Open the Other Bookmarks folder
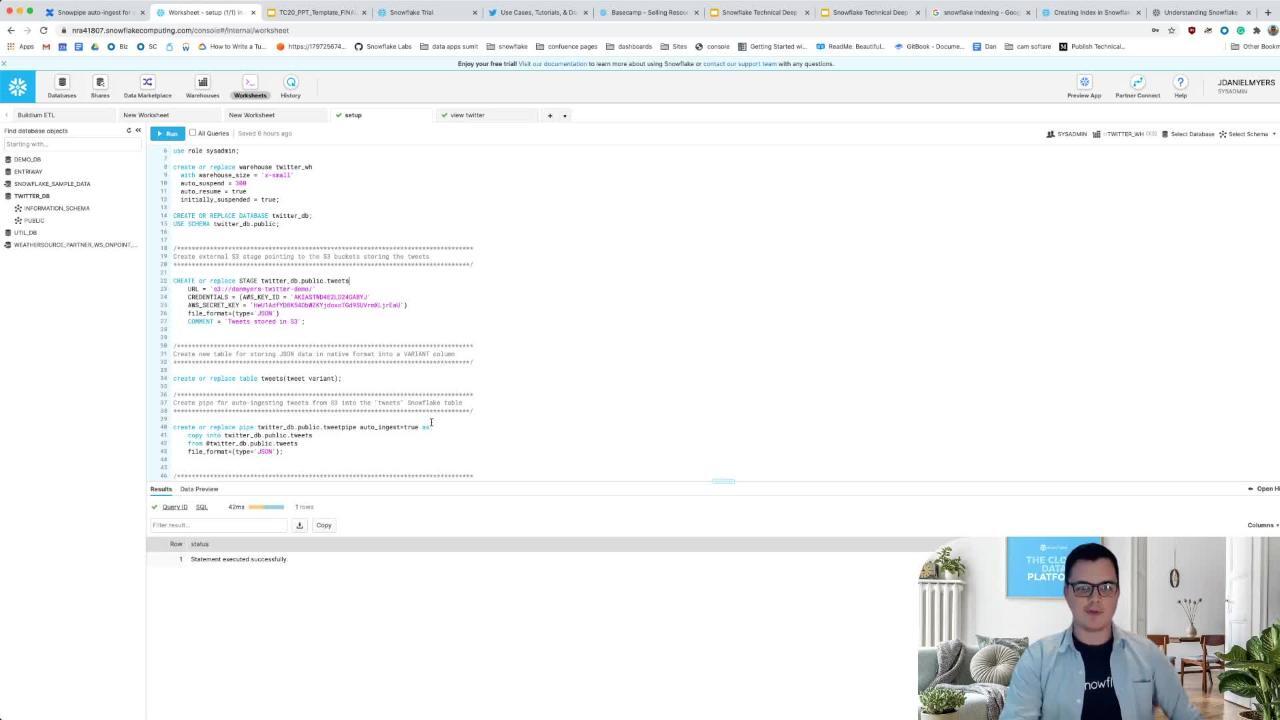The width and height of the screenshot is (1280, 720). click(x=1255, y=46)
